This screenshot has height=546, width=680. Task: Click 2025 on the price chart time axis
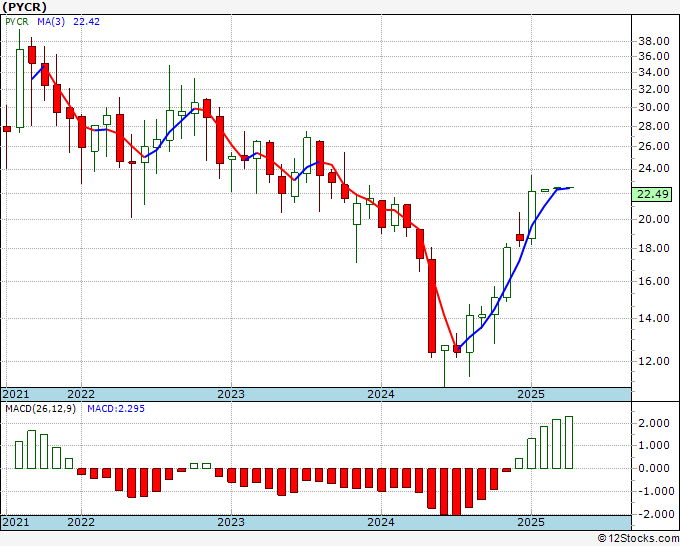pos(531,394)
